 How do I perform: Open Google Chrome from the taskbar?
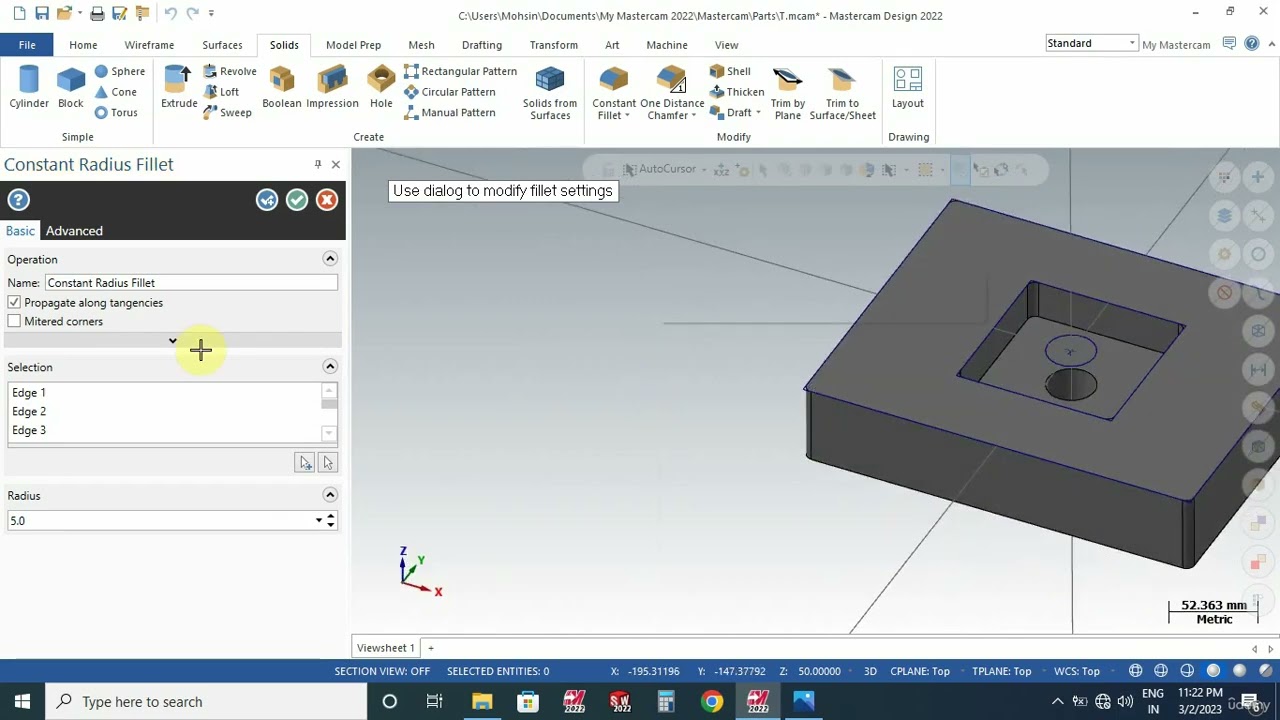712,702
